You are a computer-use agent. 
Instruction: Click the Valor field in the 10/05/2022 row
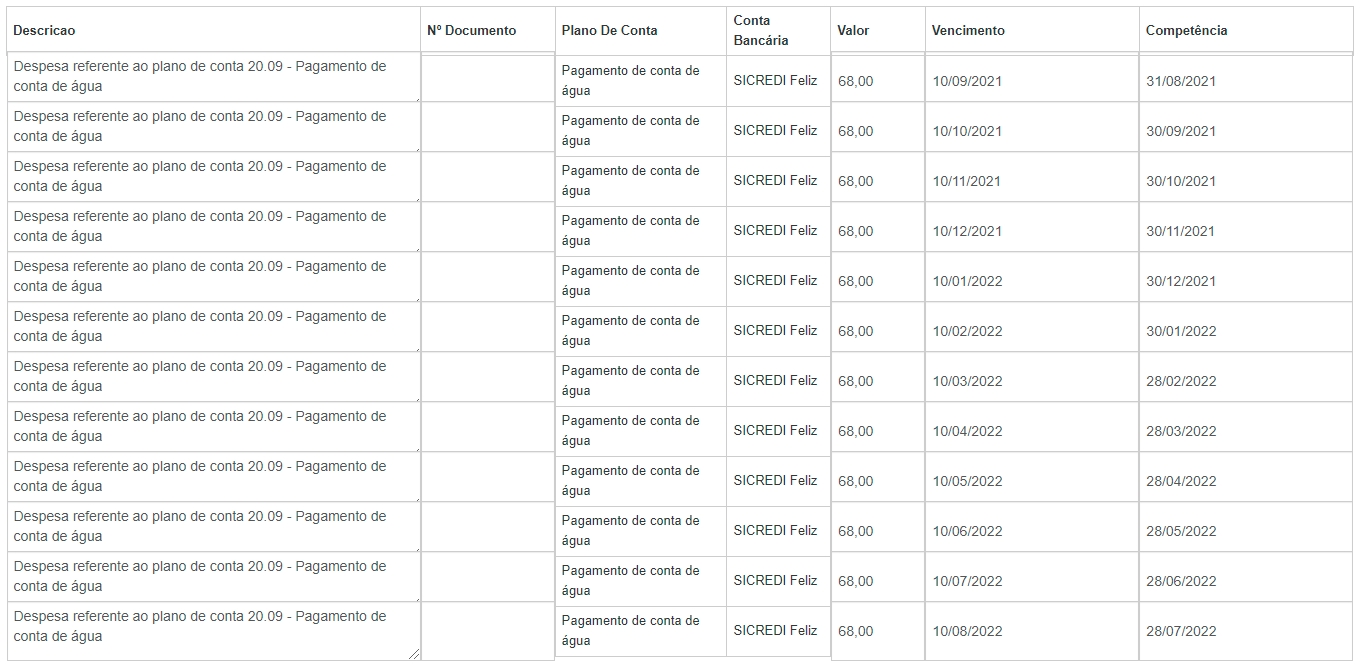point(877,481)
